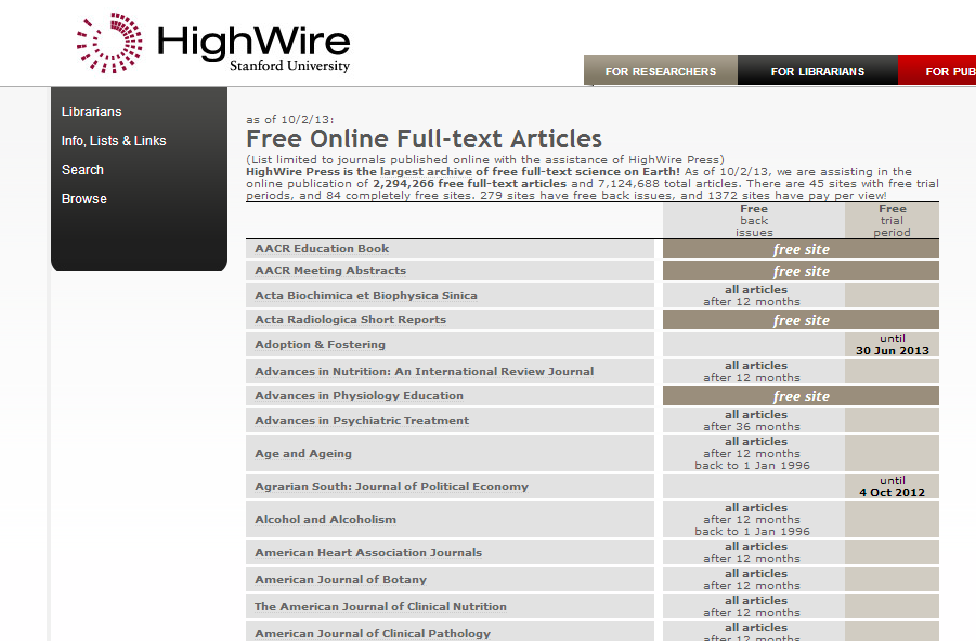Open the For Researchers tab
This screenshot has width=976, height=641.
[x=660, y=71]
